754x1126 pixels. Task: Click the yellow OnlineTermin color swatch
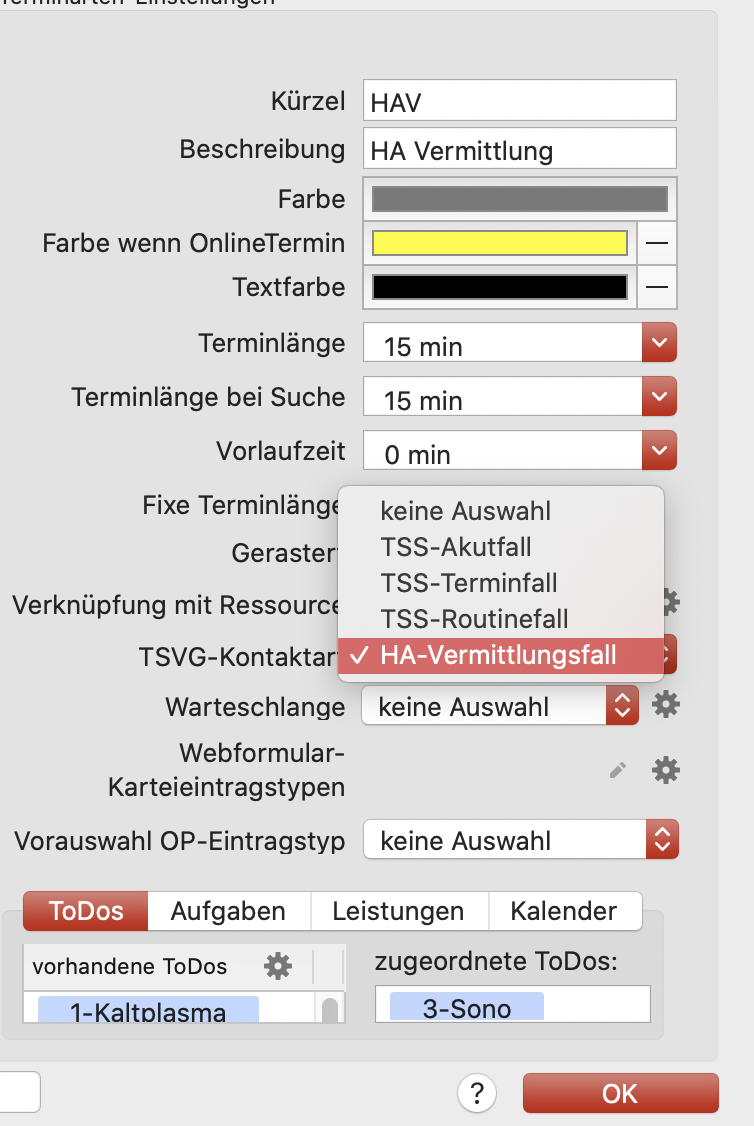(x=499, y=243)
